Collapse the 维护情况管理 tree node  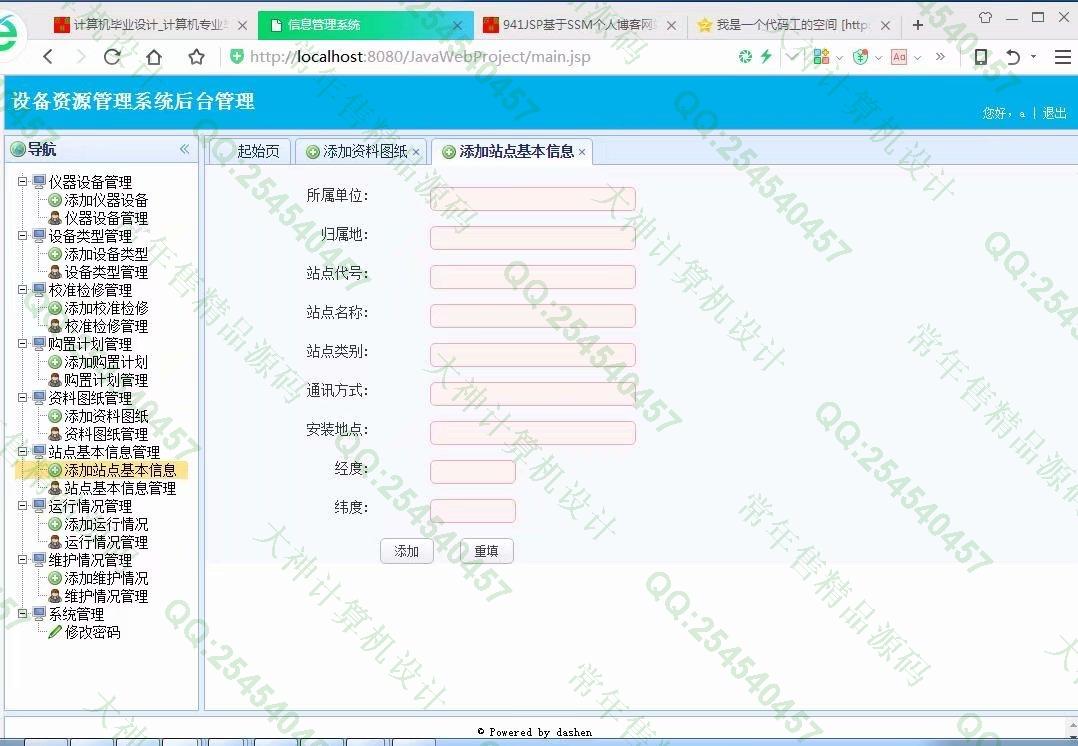pyautogui.click(x=22, y=560)
